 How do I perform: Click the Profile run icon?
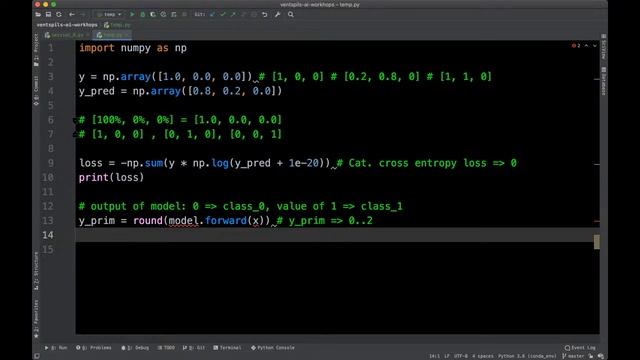163,14
